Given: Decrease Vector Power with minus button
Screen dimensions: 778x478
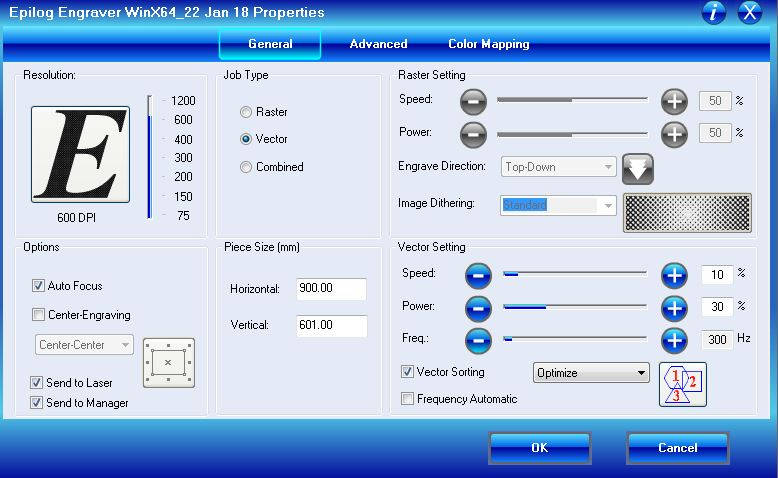Looking at the screenshot, I should coord(478,308).
